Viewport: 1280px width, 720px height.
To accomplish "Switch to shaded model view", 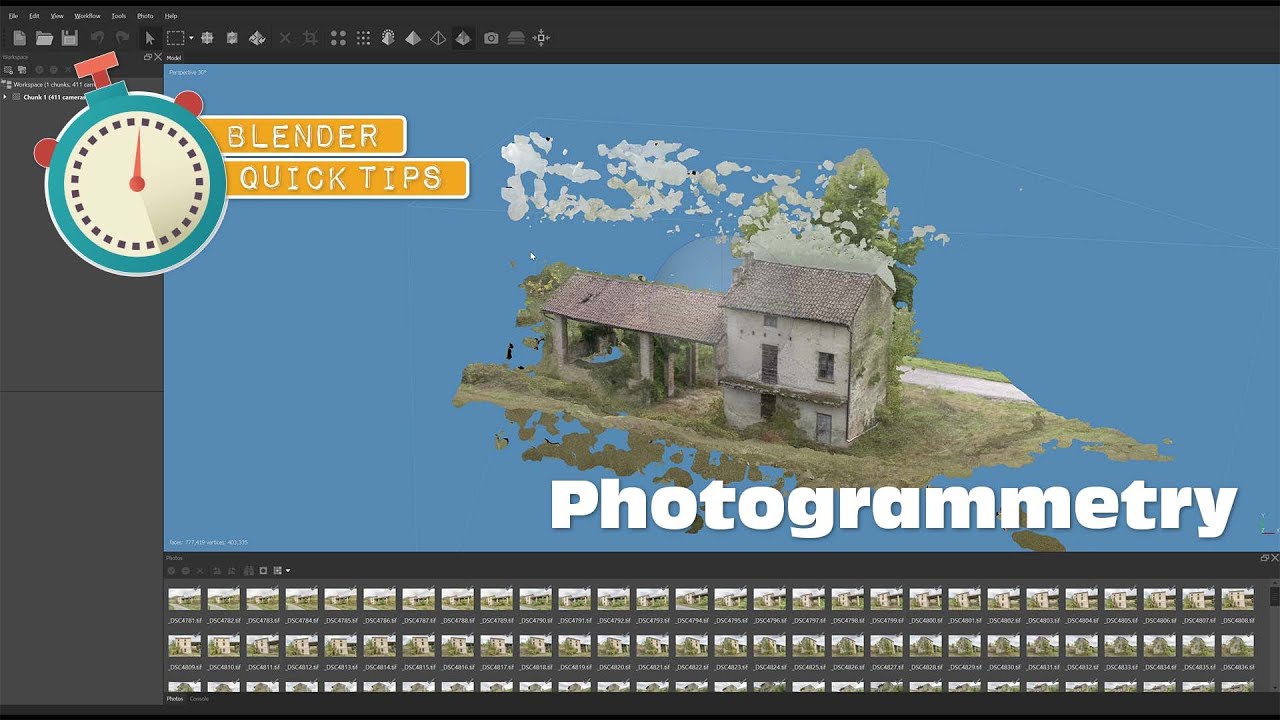I will tap(413, 38).
